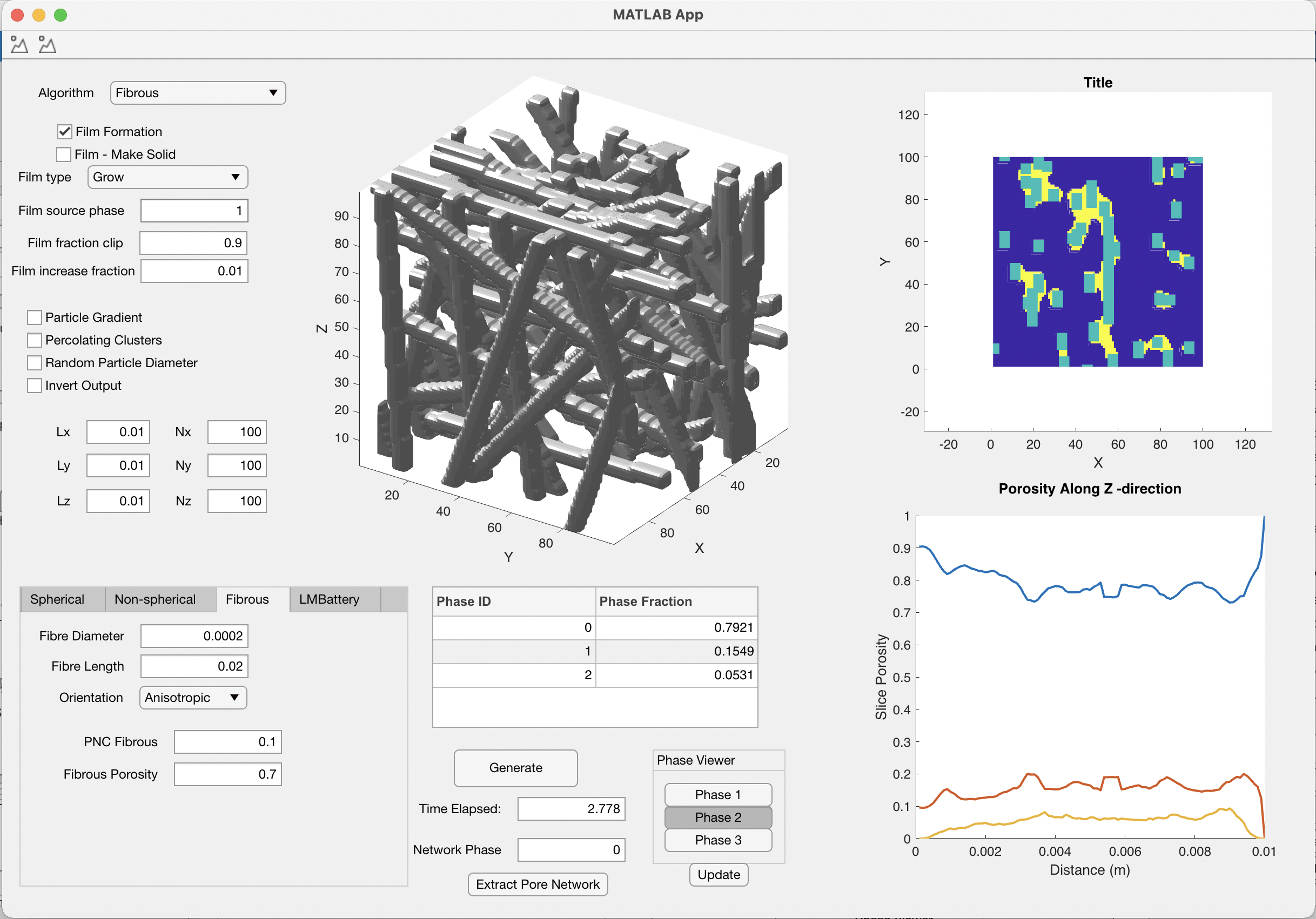The width and height of the screenshot is (1316, 919).
Task: Toggle the Percolating Clusters option
Action: pyautogui.click(x=35, y=340)
